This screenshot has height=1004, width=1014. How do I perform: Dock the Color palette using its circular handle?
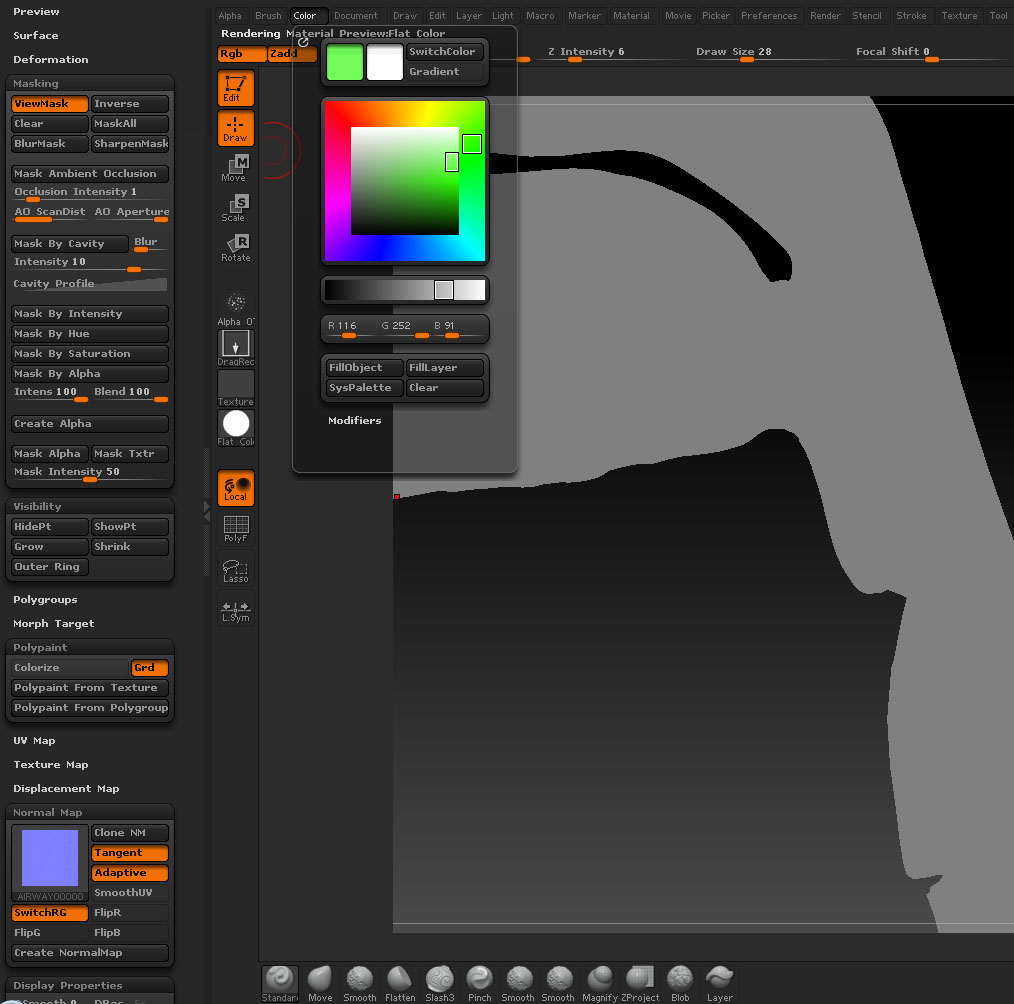click(x=303, y=42)
